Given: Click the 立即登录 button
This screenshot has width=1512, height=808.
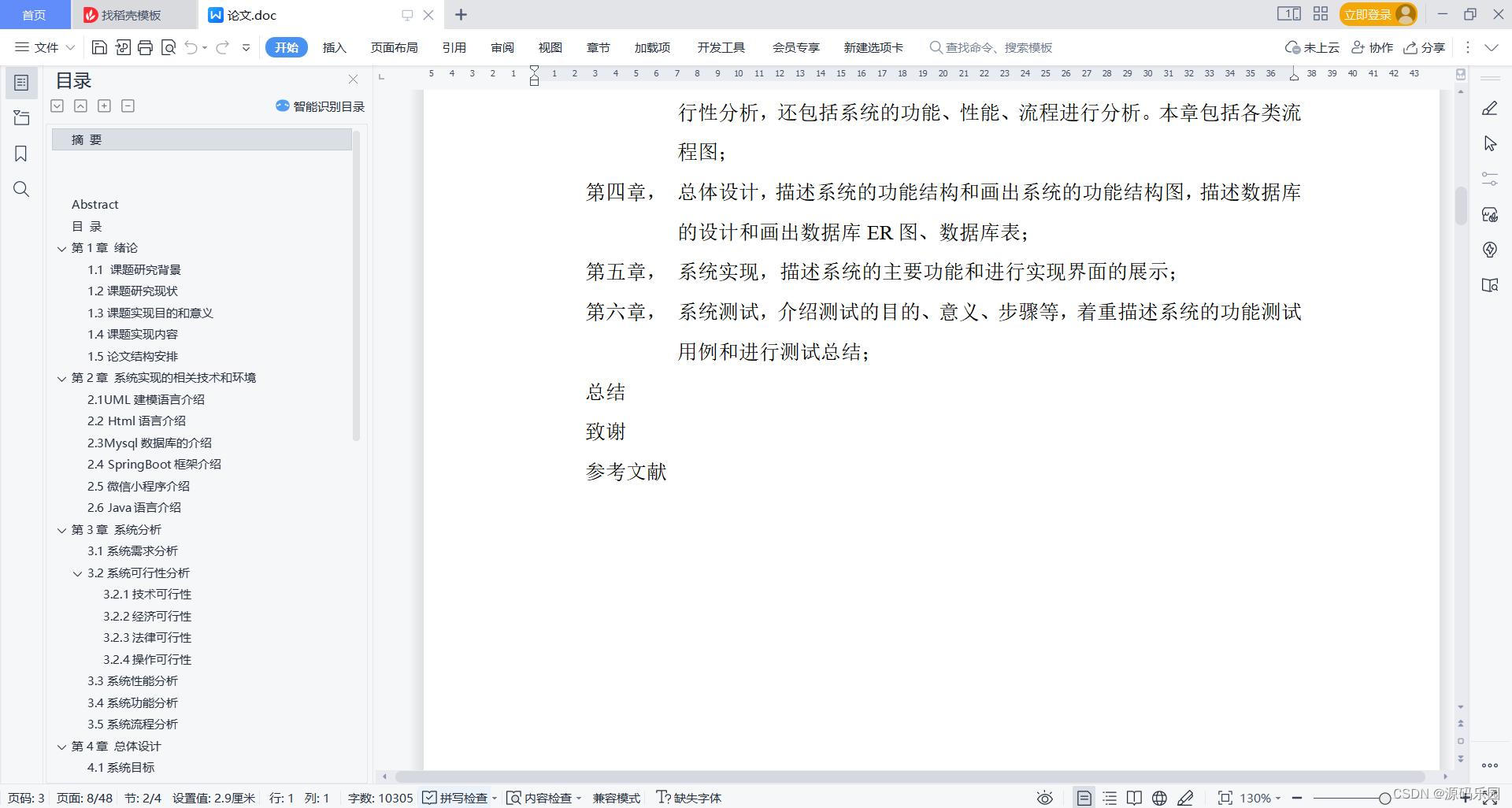Looking at the screenshot, I should click(1369, 13).
